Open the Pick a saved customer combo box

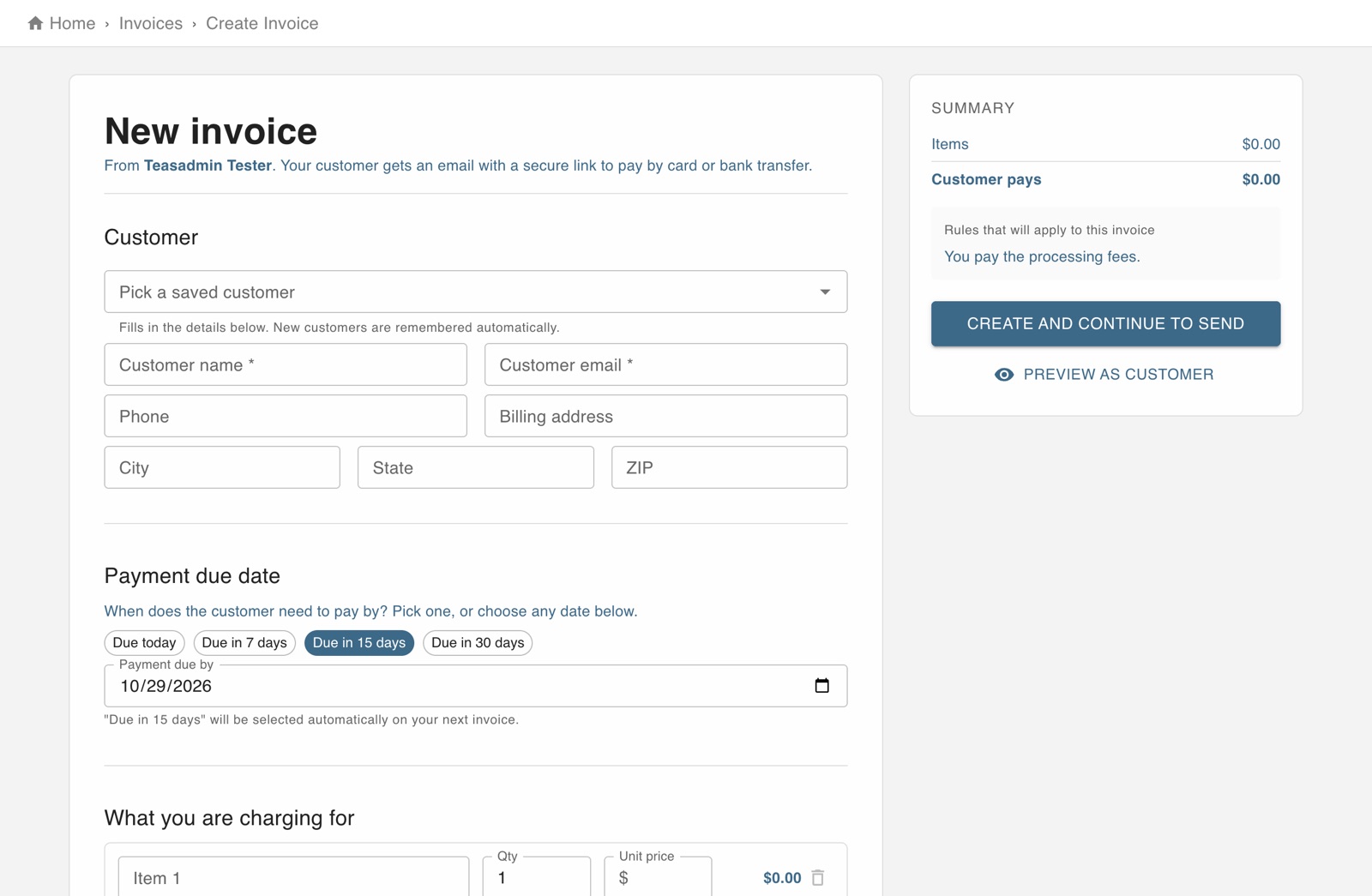click(476, 292)
